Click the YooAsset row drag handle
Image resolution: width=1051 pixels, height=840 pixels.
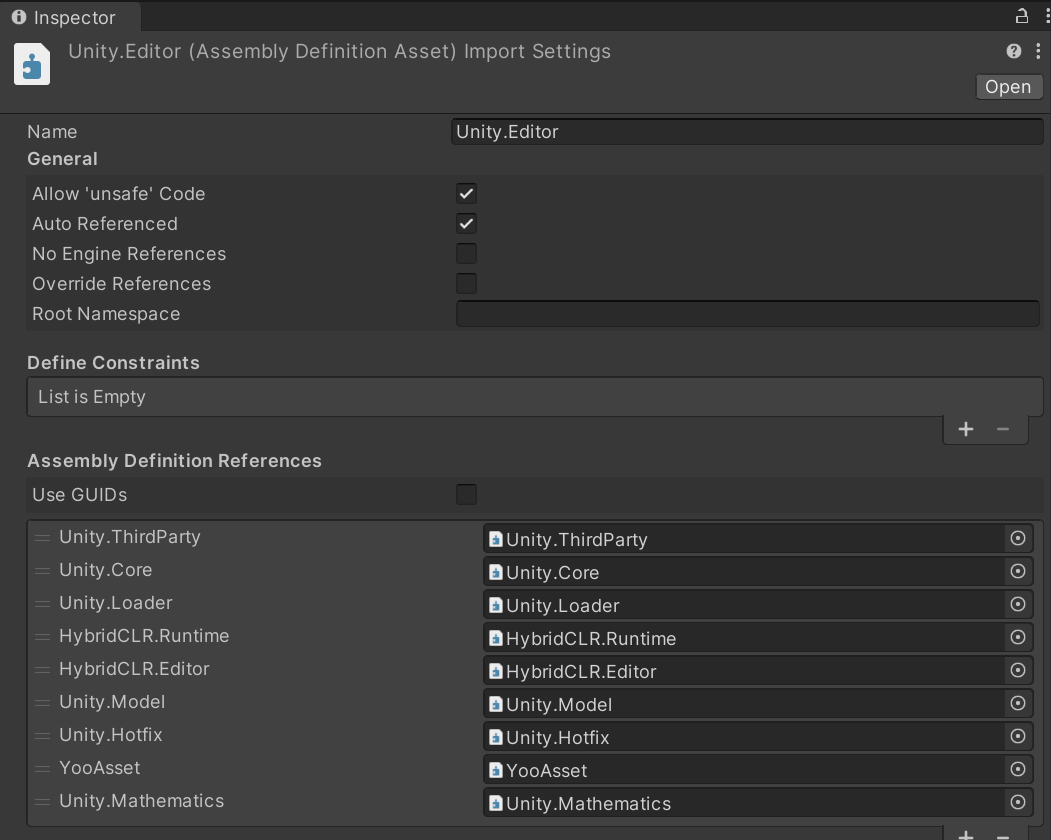42,768
